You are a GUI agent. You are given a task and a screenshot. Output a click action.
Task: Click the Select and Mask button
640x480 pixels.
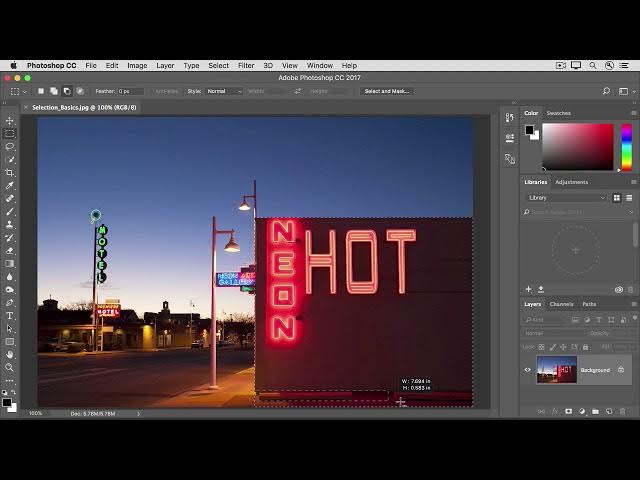coord(386,91)
